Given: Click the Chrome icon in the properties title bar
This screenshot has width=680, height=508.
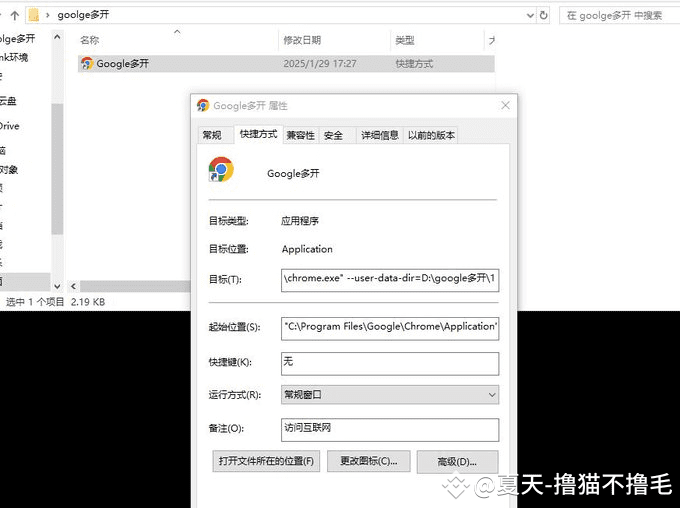Looking at the screenshot, I should coord(203,105).
